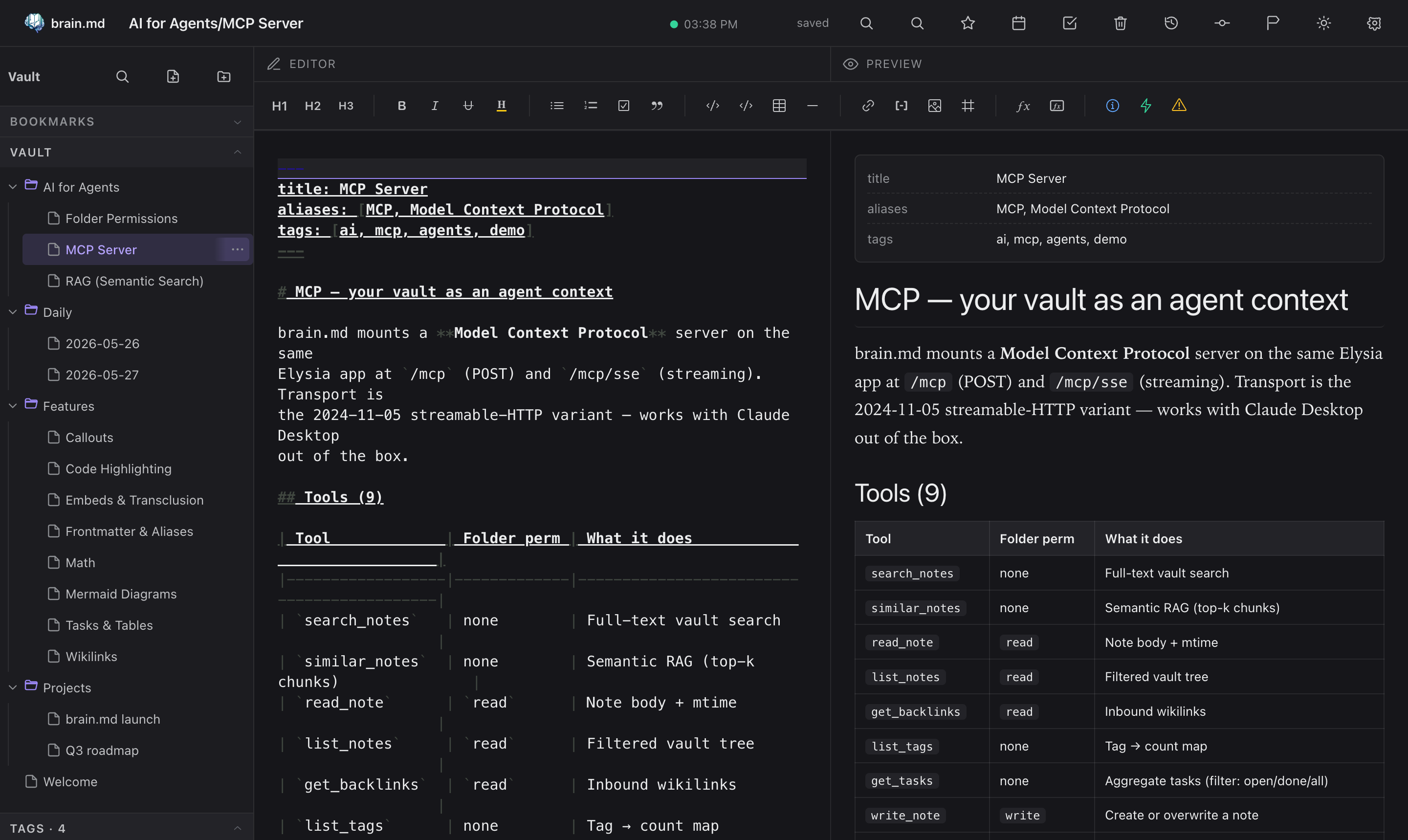Insert a task checkbox item
Viewport: 1408px width, 840px height.
624,106
